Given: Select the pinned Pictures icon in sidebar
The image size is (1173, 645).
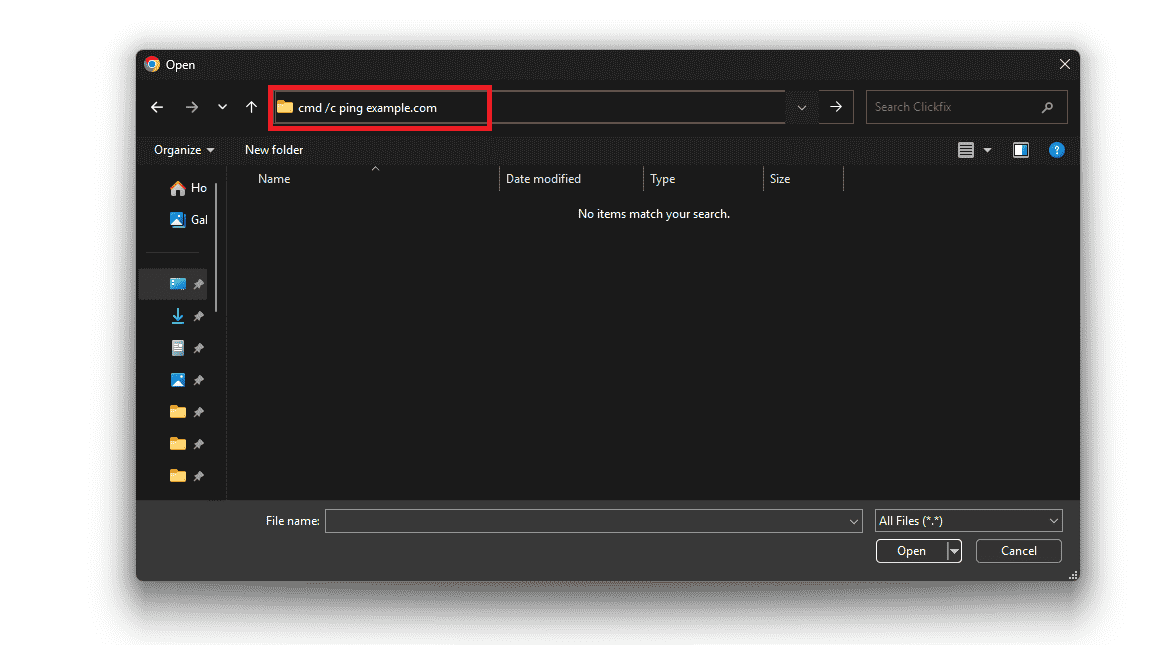Looking at the screenshot, I should click(177, 380).
